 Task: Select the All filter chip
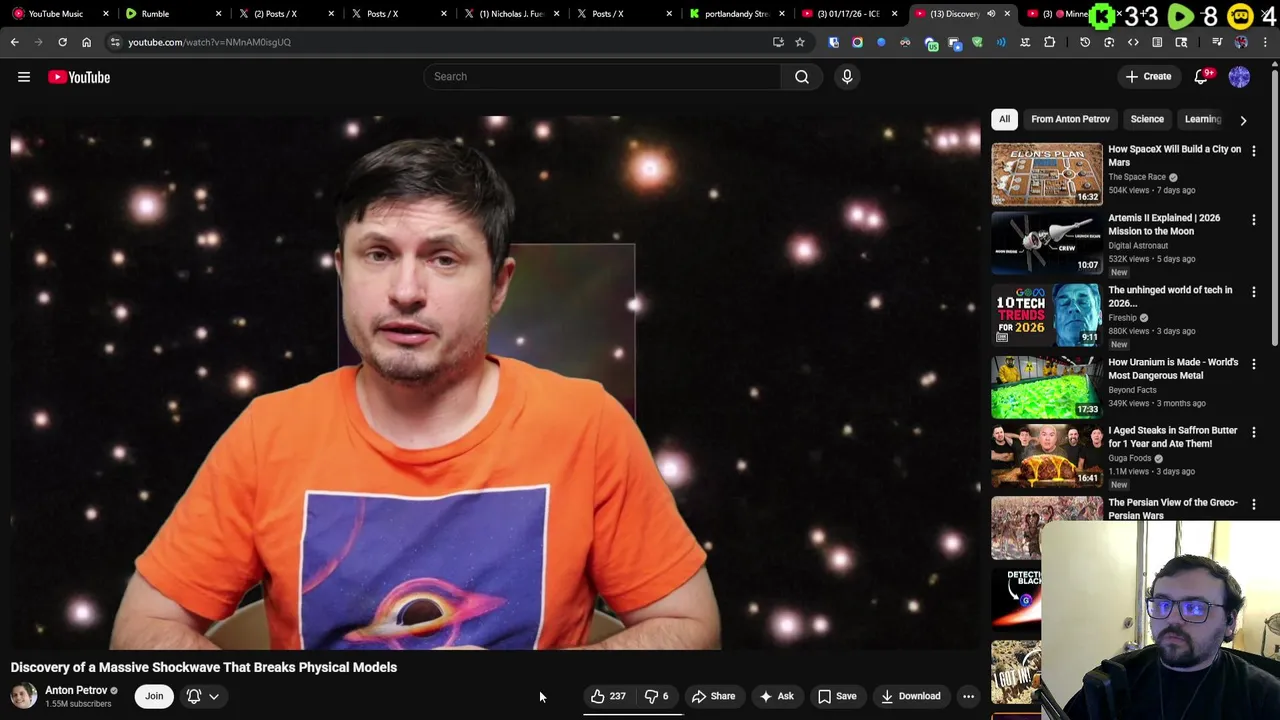coord(1004,119)
